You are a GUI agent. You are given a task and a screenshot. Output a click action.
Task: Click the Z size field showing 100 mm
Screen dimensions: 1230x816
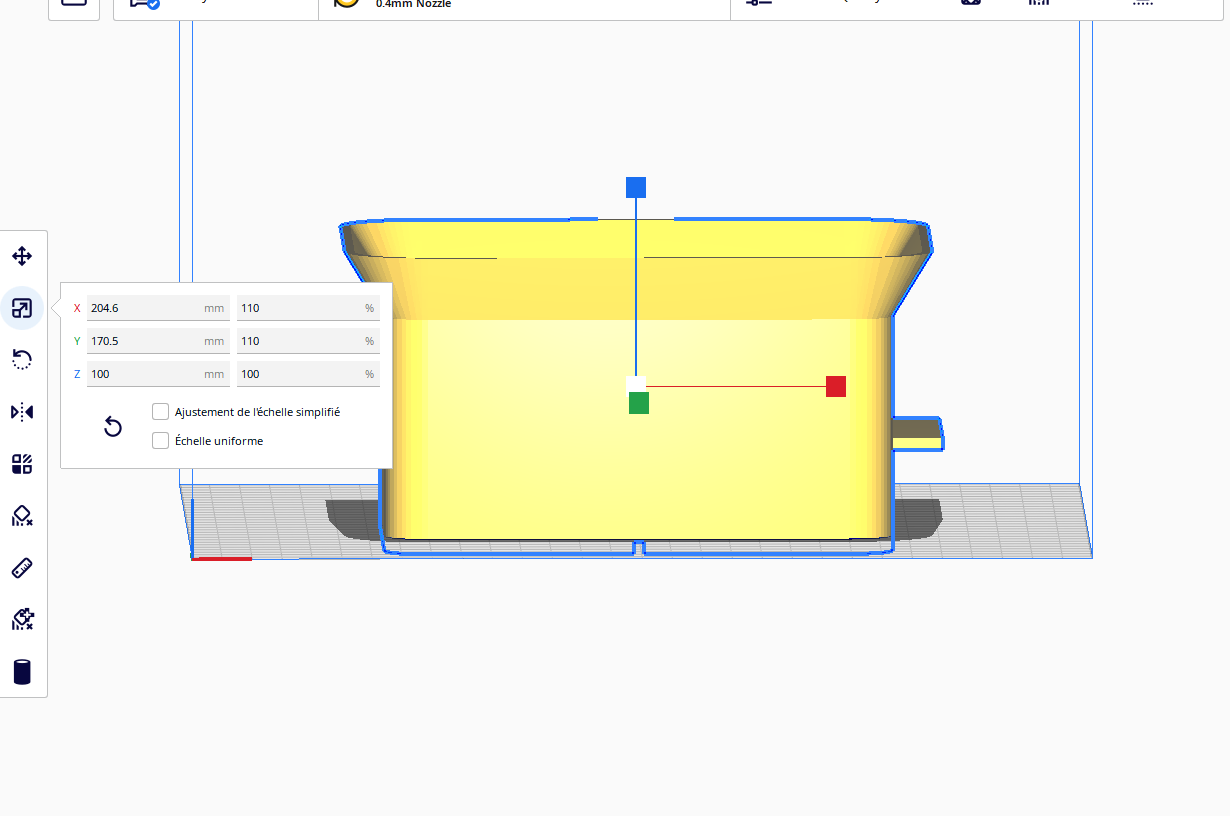[158, 374]
